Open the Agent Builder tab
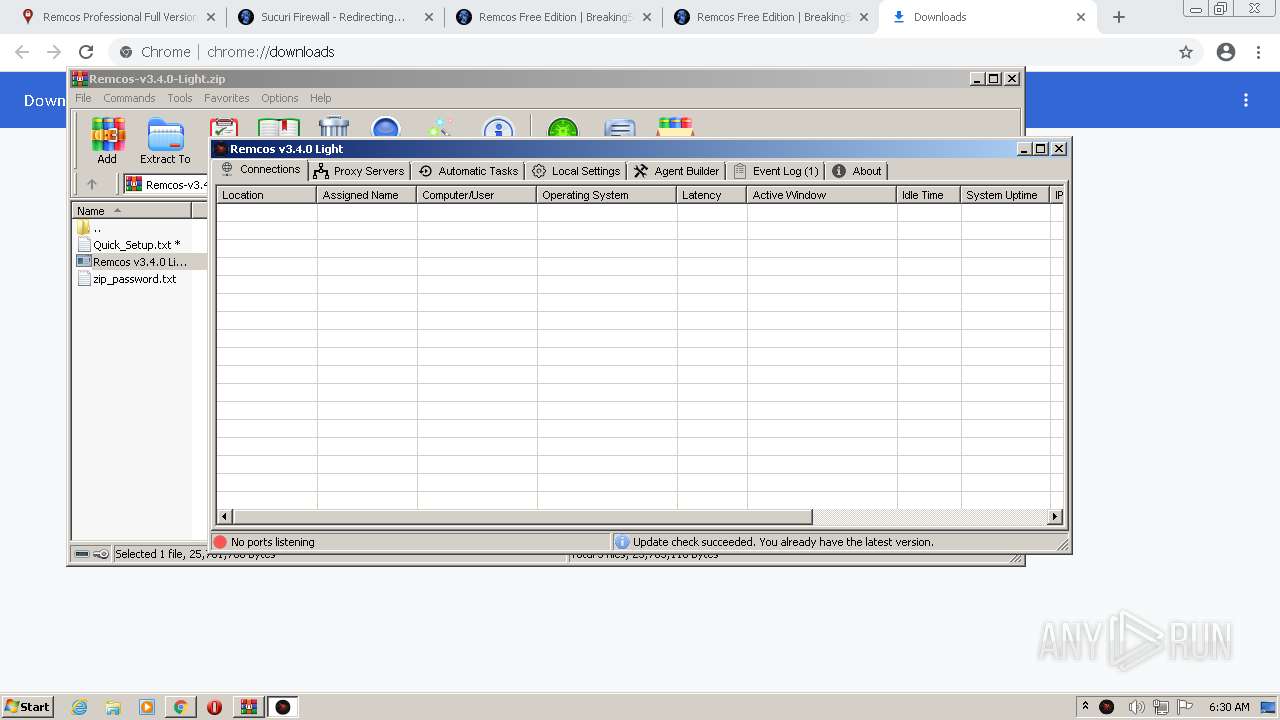Viewport: 1280px width, 720px height. click(677, 171)
